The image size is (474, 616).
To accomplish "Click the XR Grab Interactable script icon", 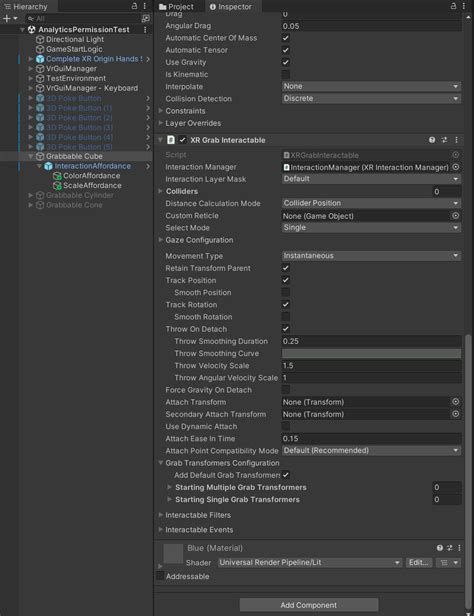I will (171, 140).
